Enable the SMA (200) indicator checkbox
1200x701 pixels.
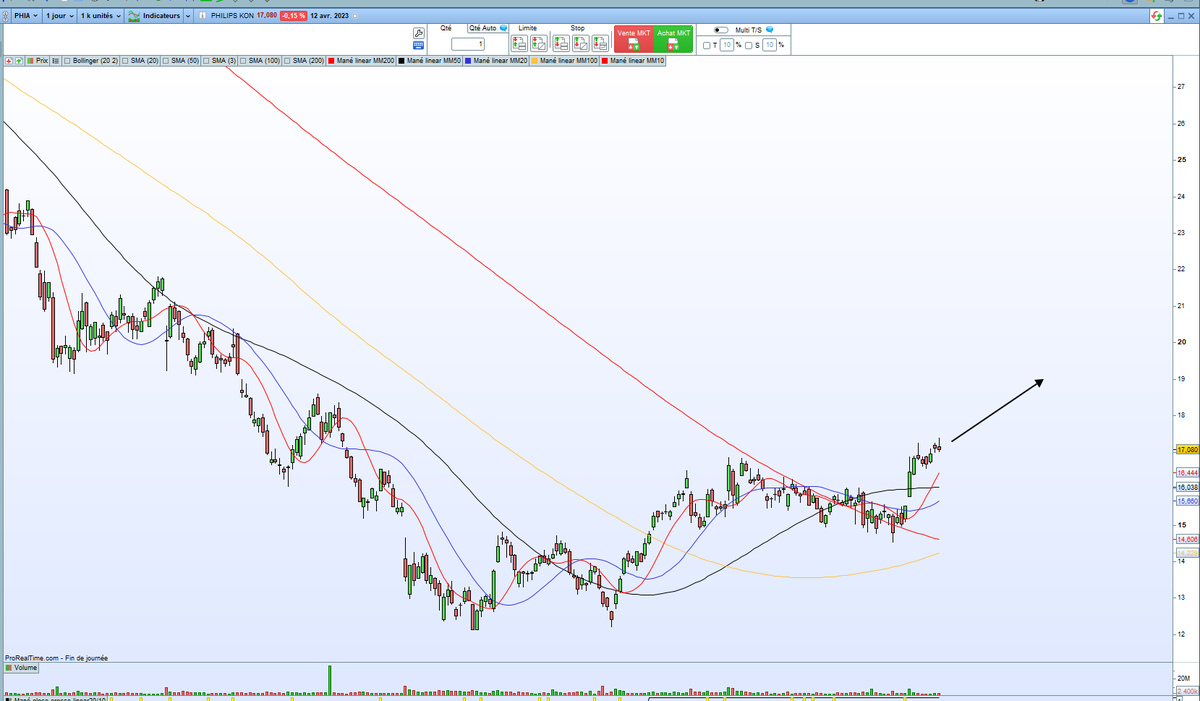[285, 62]
